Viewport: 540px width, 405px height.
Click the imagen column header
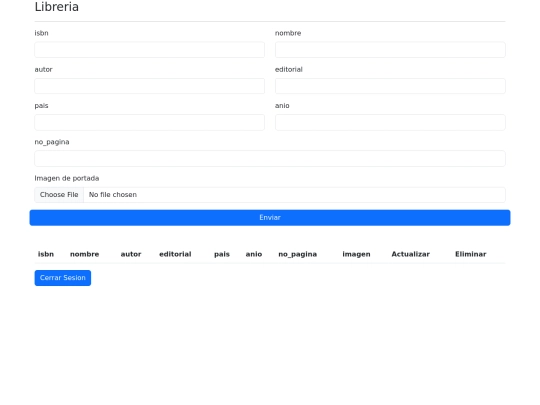tap(356, 255)
